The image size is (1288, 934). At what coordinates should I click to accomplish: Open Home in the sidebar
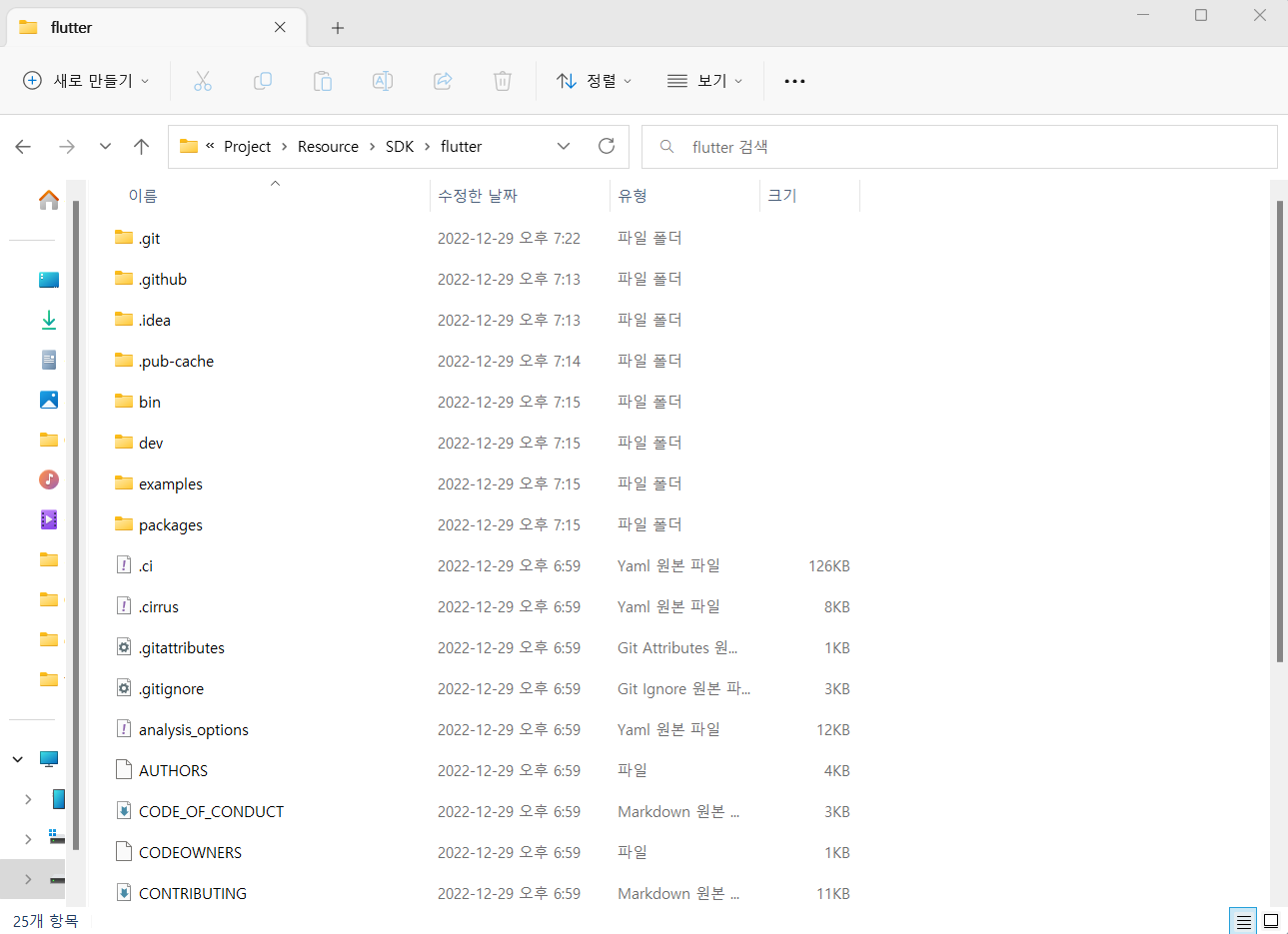(48, 200)
